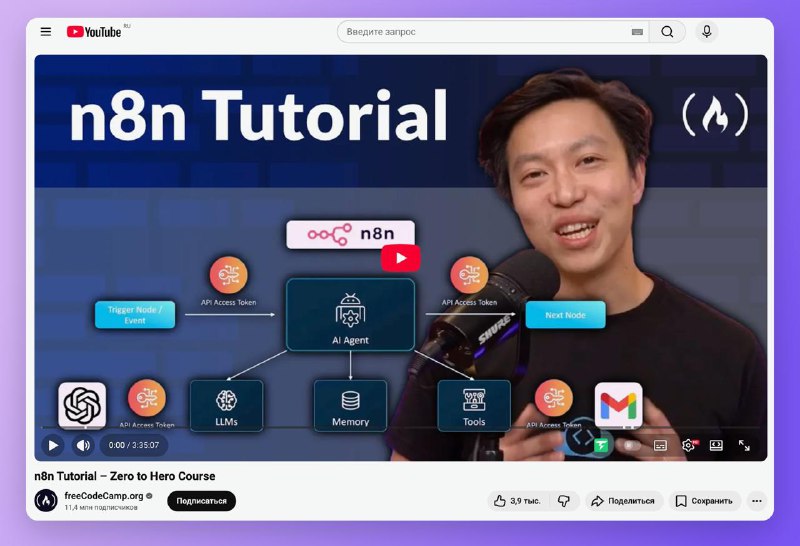800x546 pixels.
Task: Mute the video volume
Action: pyautogui.click(x=83, y=445)
